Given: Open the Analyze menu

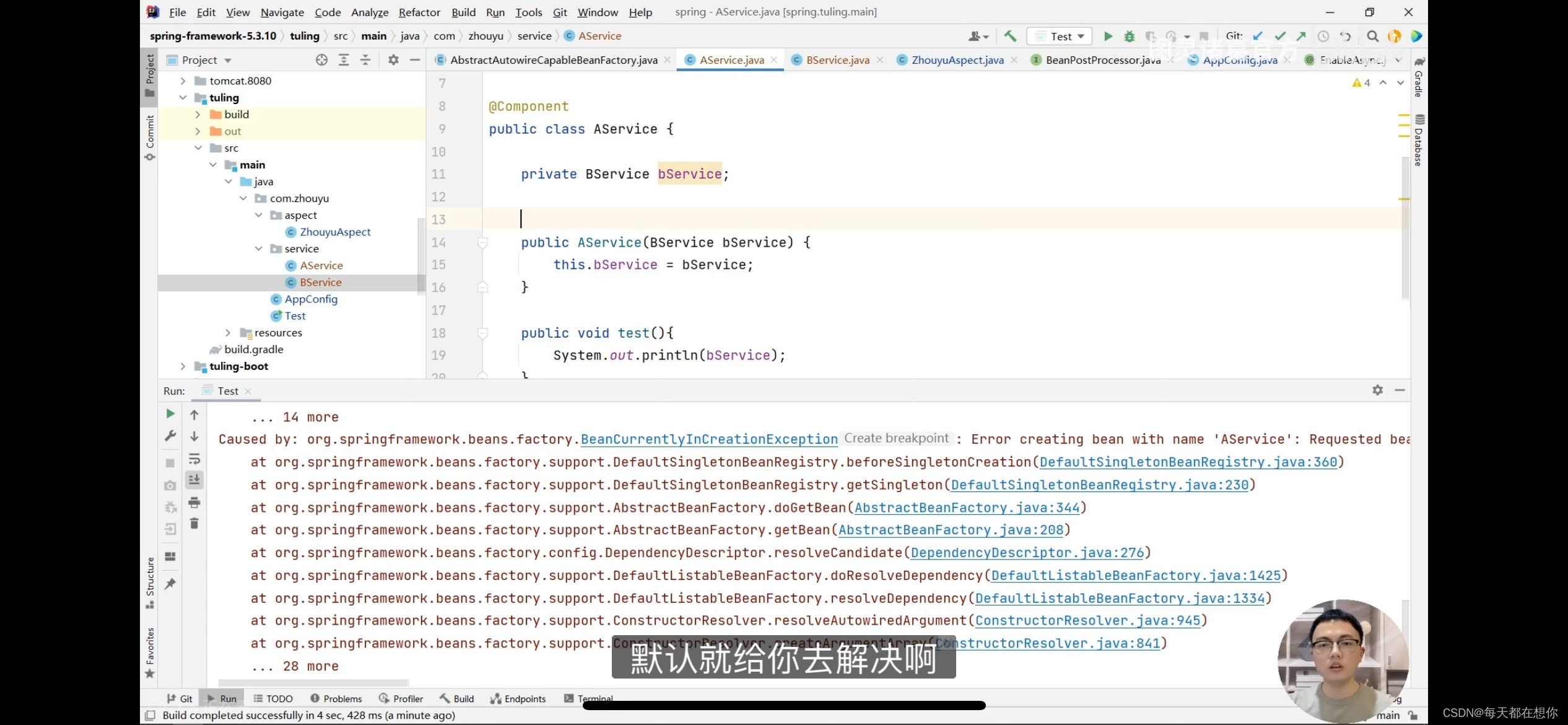Looking at the screenshot, I should coord(370,12).
